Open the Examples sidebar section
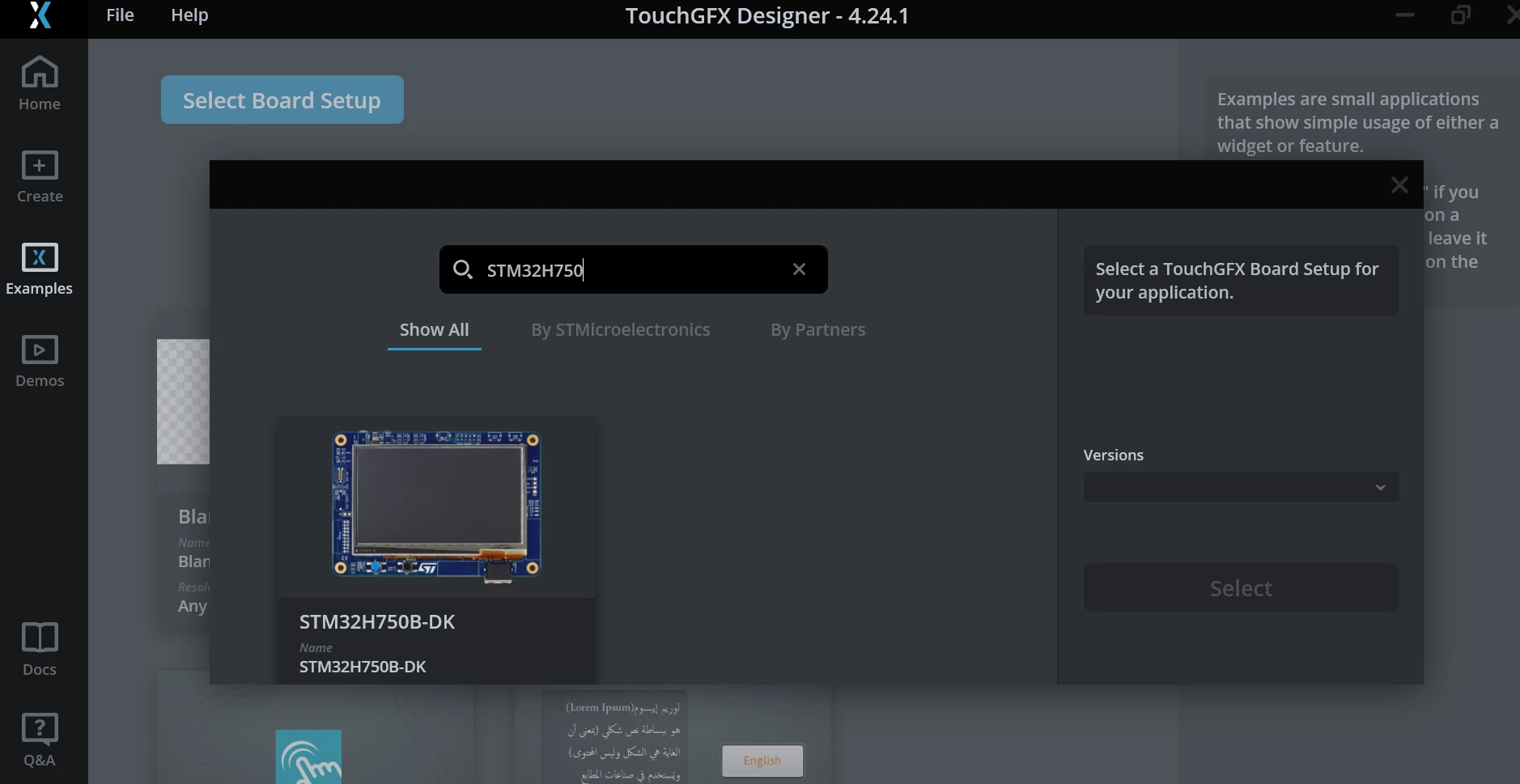This screenshot has width=1520, height=784. (x=40, y=269)
